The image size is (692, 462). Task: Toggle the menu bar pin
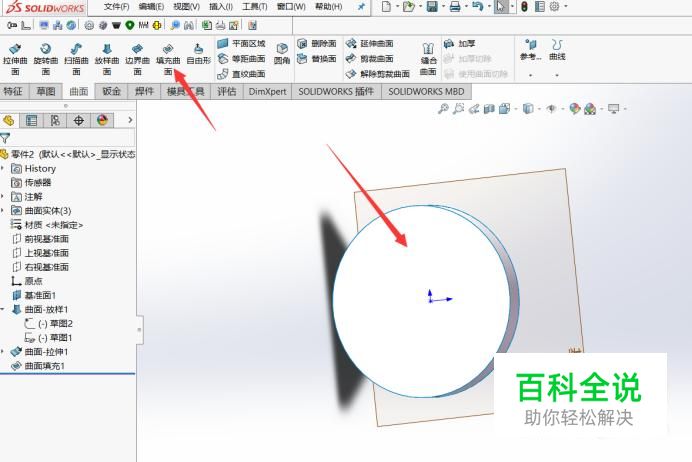click(x=361, y=6)
